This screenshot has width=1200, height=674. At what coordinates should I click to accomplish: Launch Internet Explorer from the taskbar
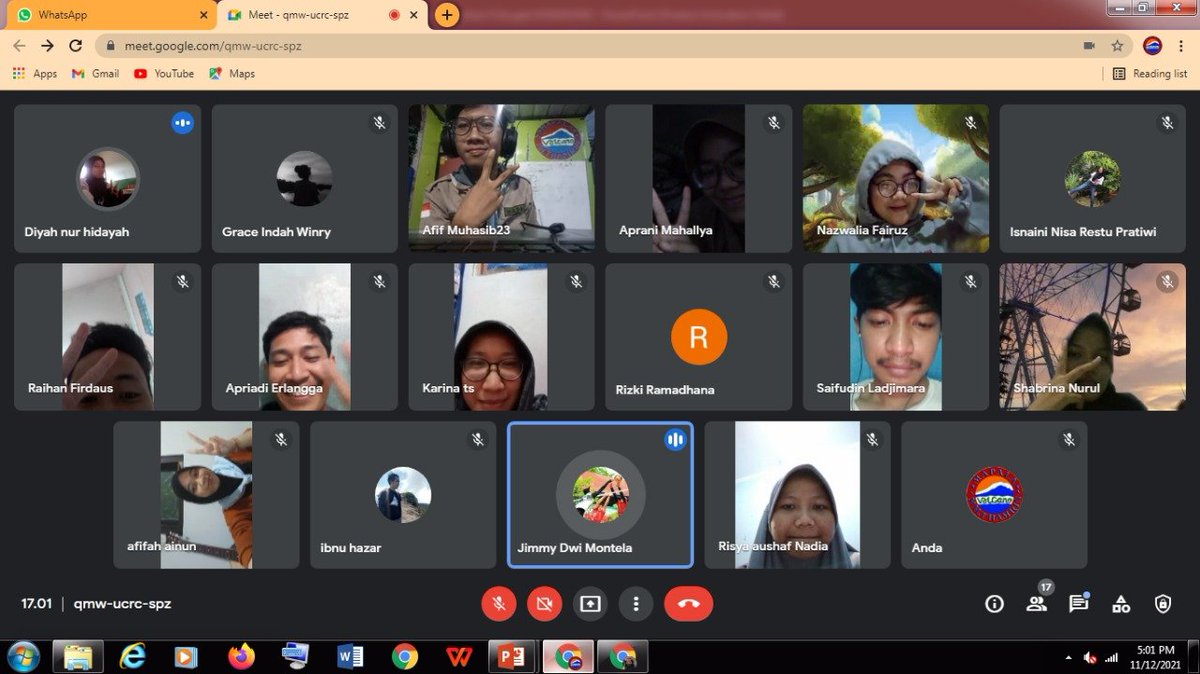(x=133, y=656)
